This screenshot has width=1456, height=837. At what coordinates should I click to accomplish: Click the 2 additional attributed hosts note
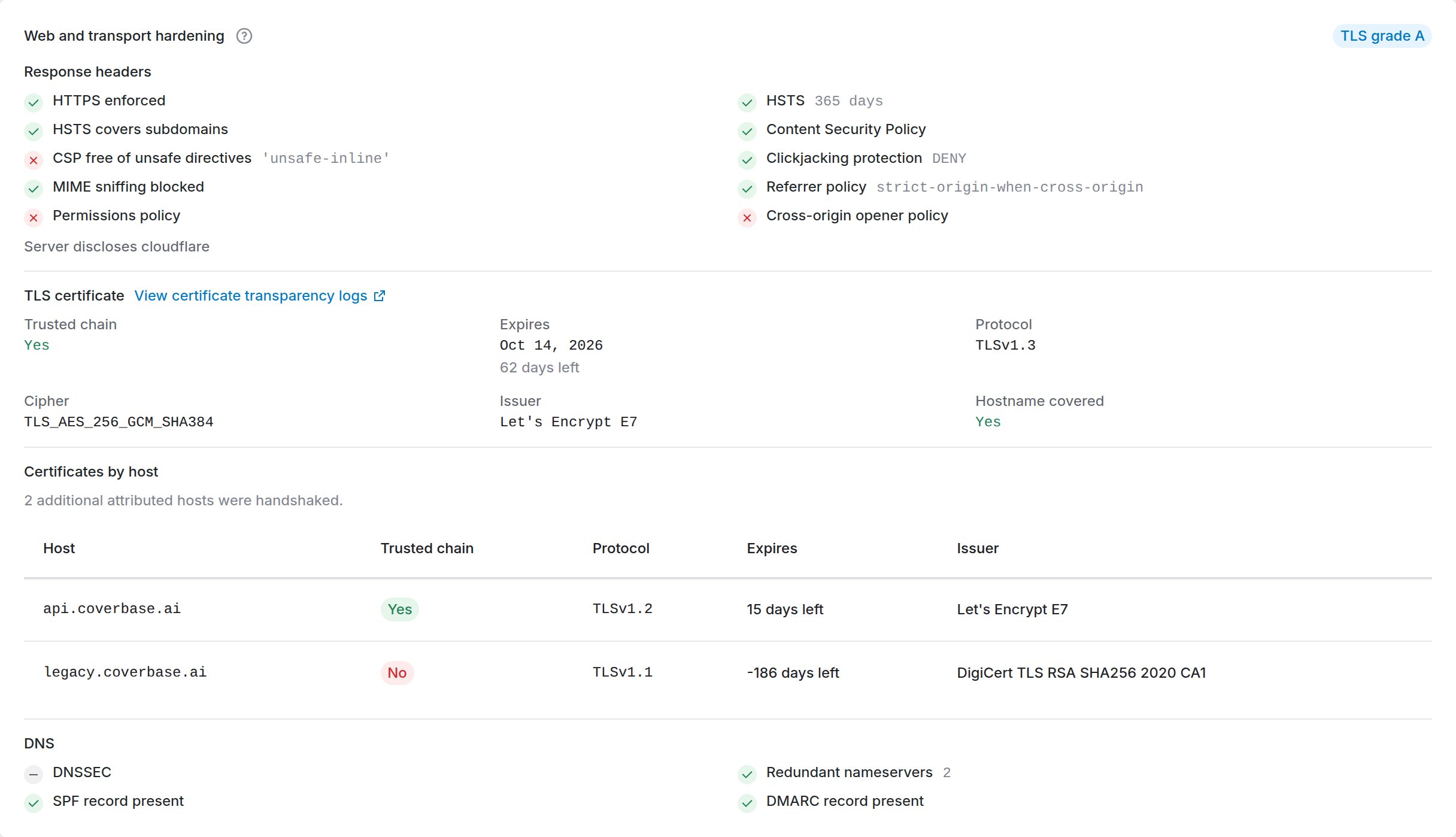click(x=183, y=501)
